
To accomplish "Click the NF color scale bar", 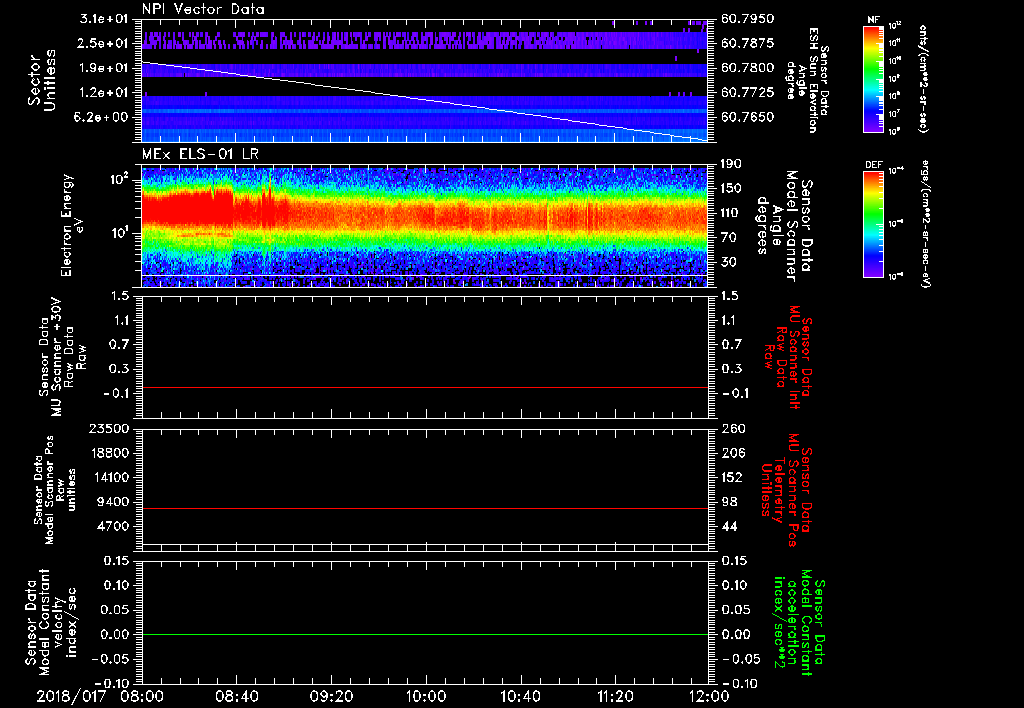I will [x=872, y=78].
